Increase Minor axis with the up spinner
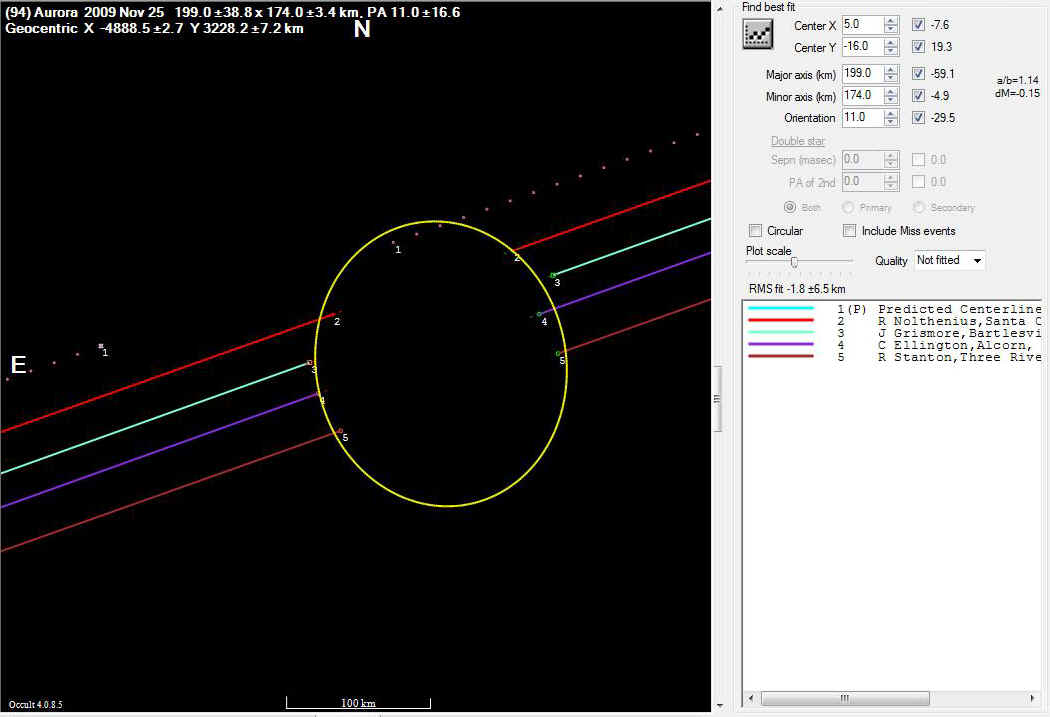1050x717 pixels. 891,92
